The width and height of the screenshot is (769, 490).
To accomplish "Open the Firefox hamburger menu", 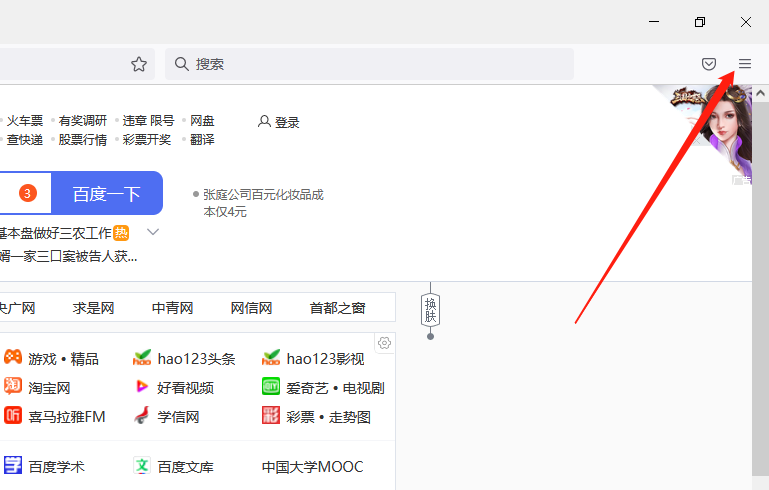I will point(744,64).
